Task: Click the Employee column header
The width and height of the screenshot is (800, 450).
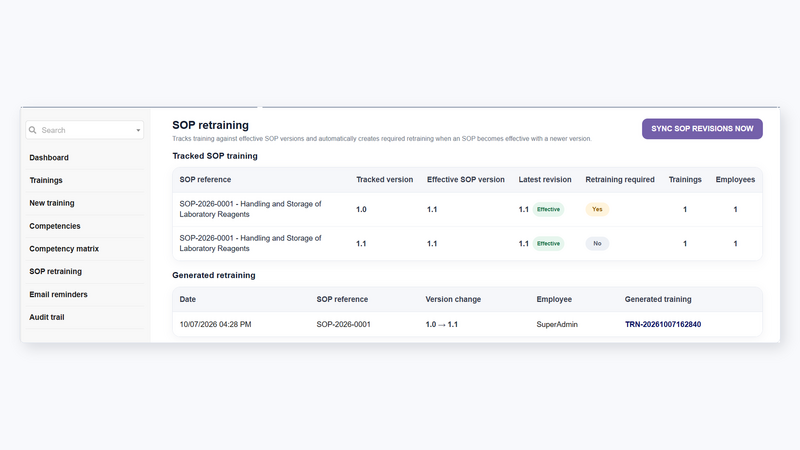Action: pos(554,299)
